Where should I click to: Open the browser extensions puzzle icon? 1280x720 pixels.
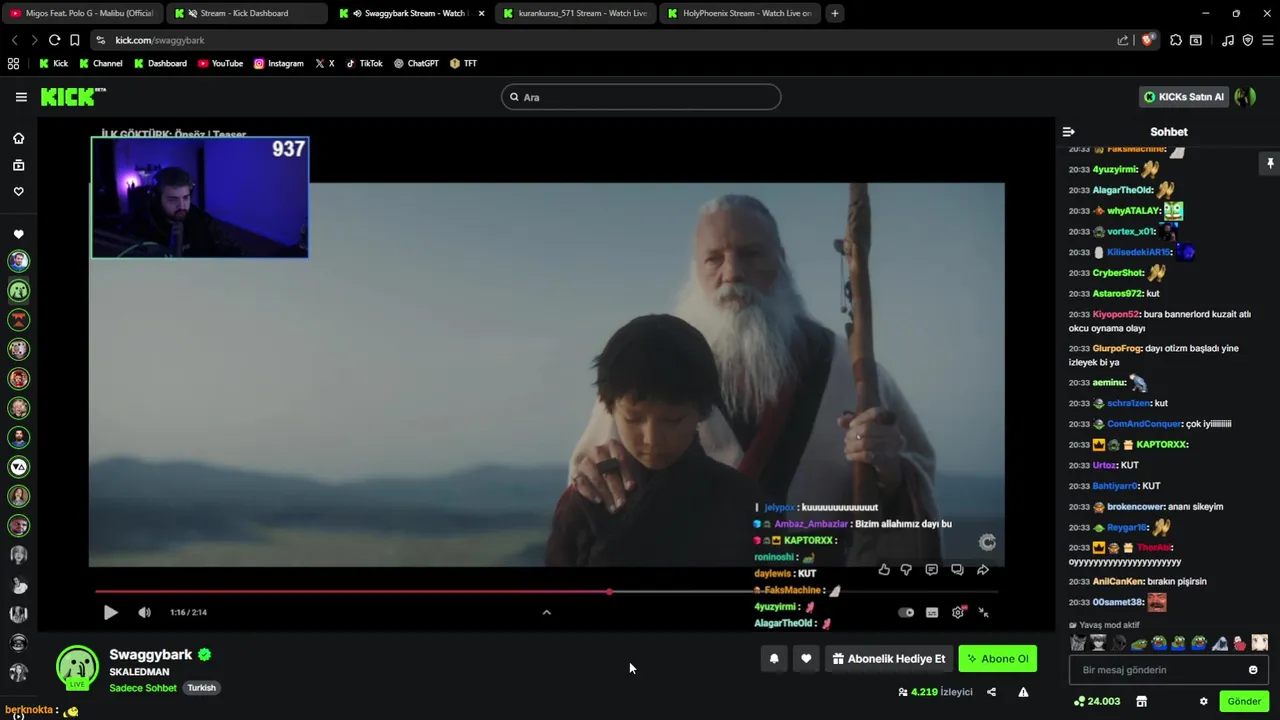[x=1176, y=40]
